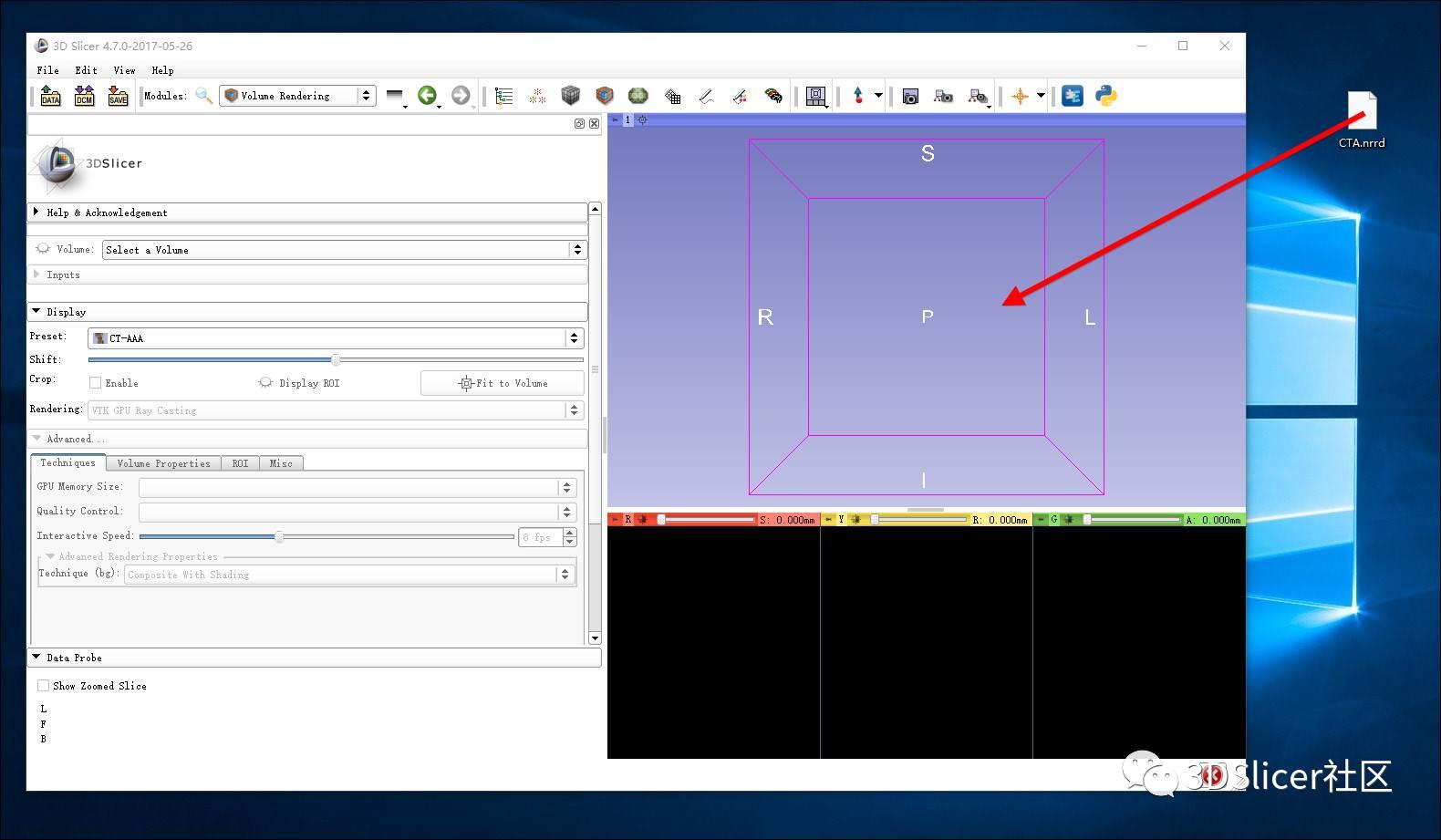This screenshot has height=840, width=1441.
Task: Expand the fiducial placement options arrow
Action: (878, 95)
